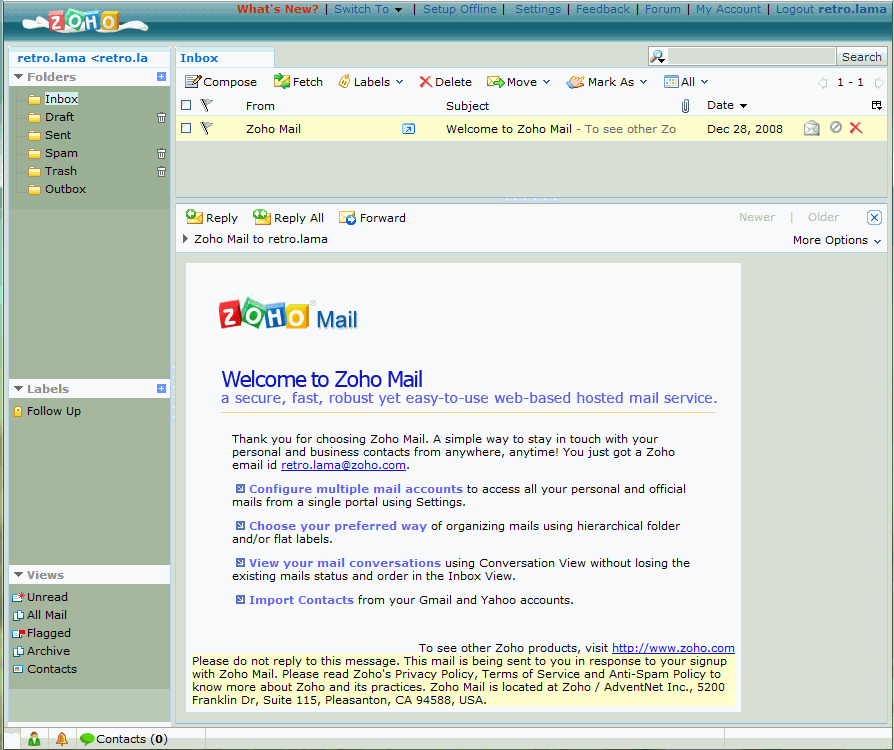Open the Sent folder
The height and width of the screenshot is (750, 894).
coord(58,135)
